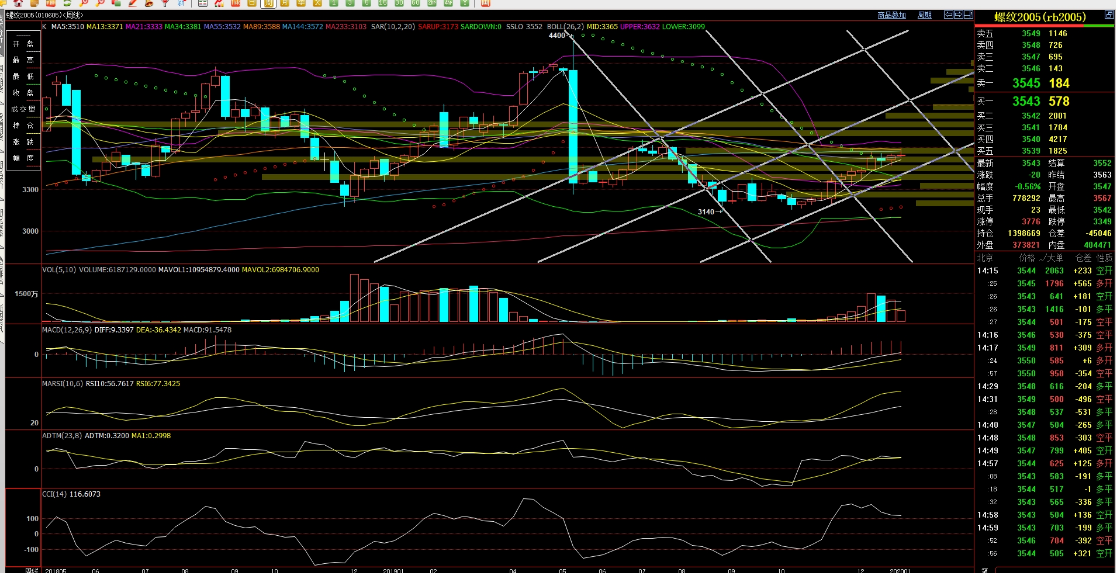Click the 14:29 tick trade row
This screenshot has height=573, width=1116.
click(1045, 387)
